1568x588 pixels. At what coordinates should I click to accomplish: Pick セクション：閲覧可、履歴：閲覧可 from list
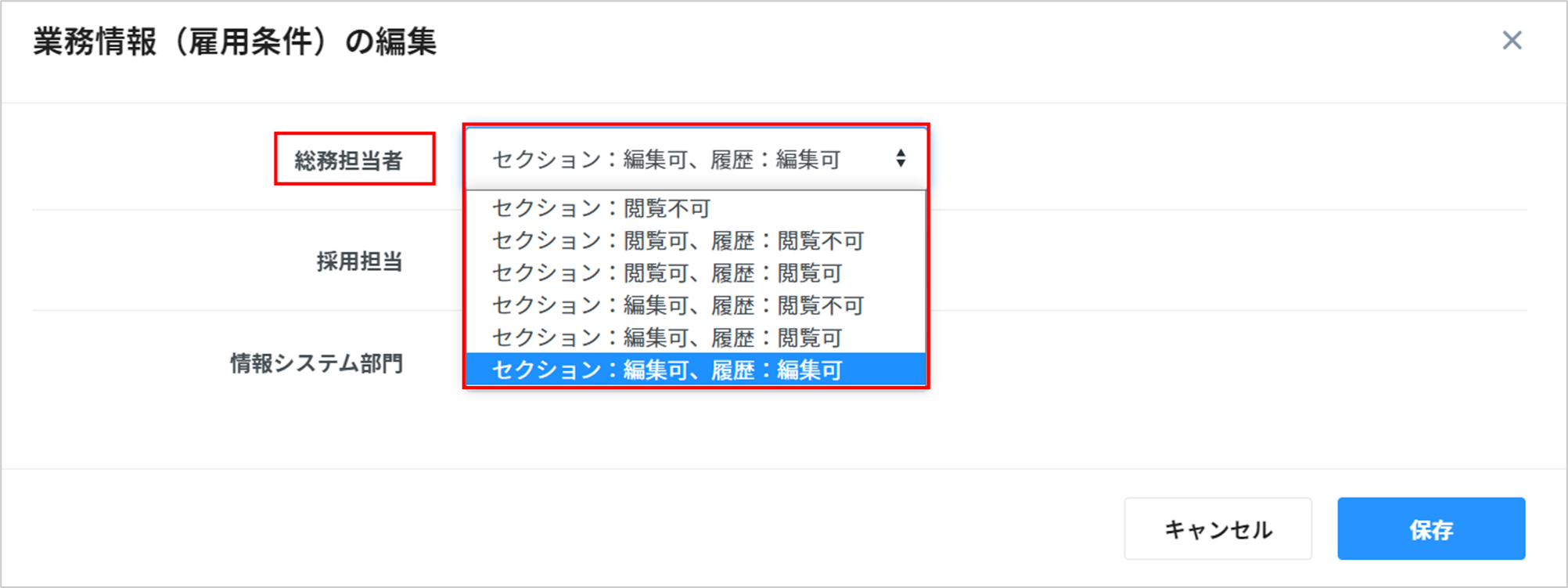click(x=667, y=273)
